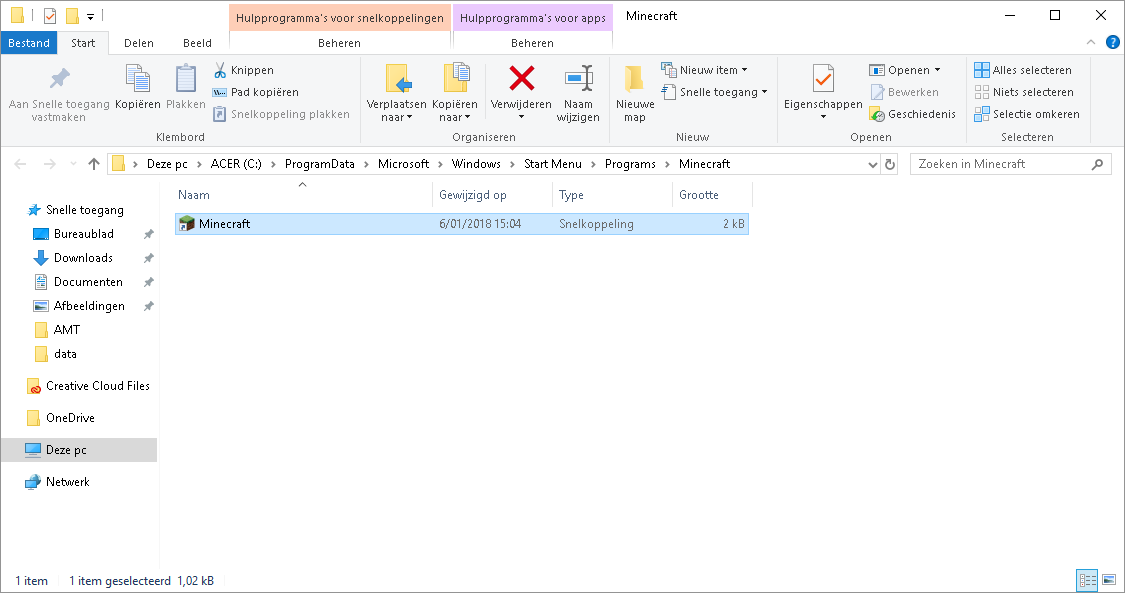The width and height of the screenshot is (1125, 593).
Task: Click Start Menu in the address path
Action: 552,164
